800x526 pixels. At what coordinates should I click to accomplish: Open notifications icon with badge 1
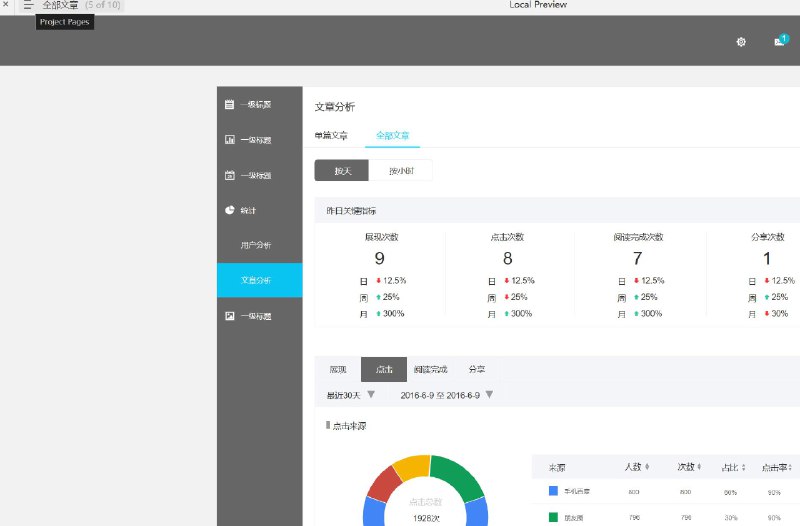click(x=781, y=40)
